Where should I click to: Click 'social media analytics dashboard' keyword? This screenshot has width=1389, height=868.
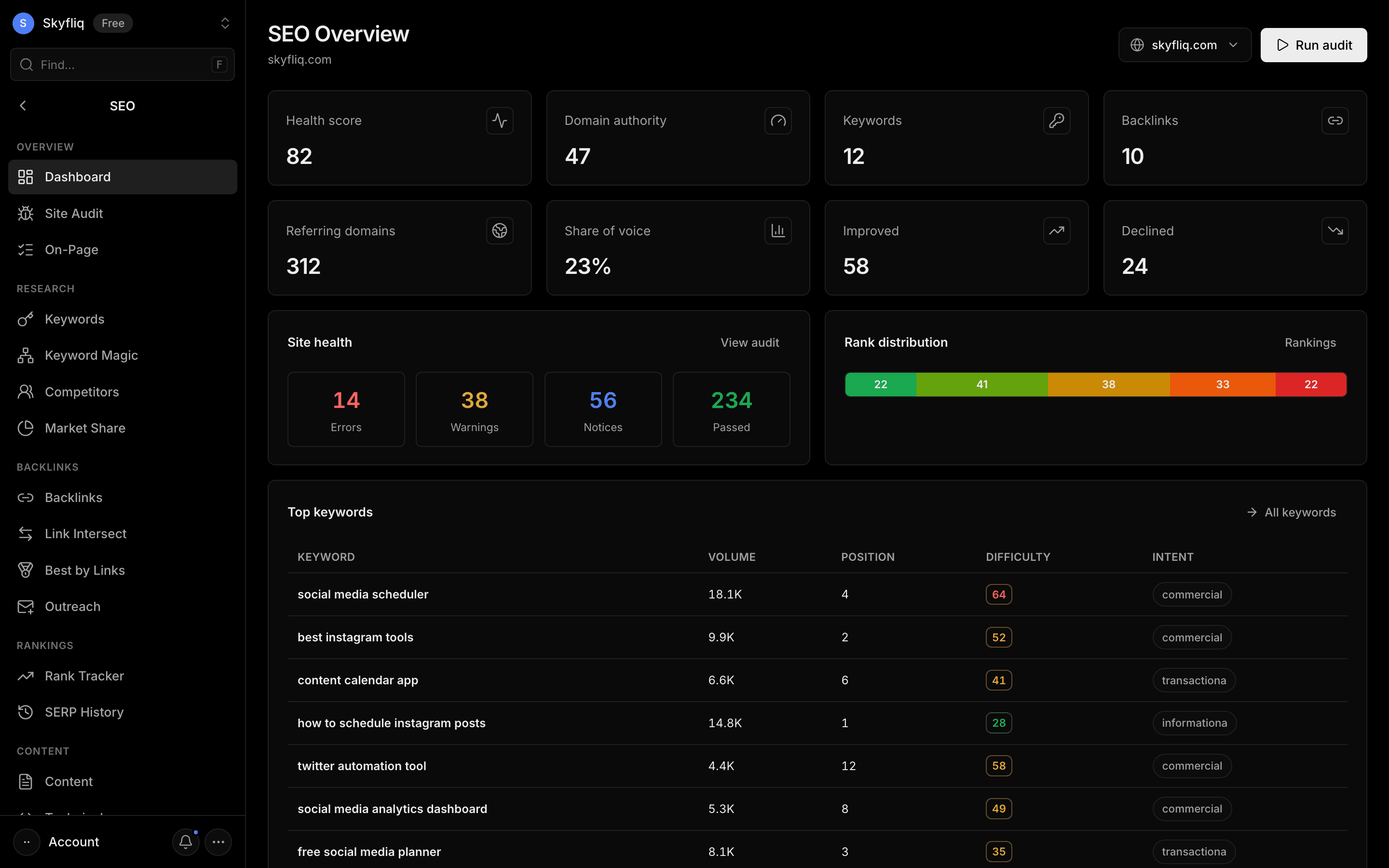point(392,809)
